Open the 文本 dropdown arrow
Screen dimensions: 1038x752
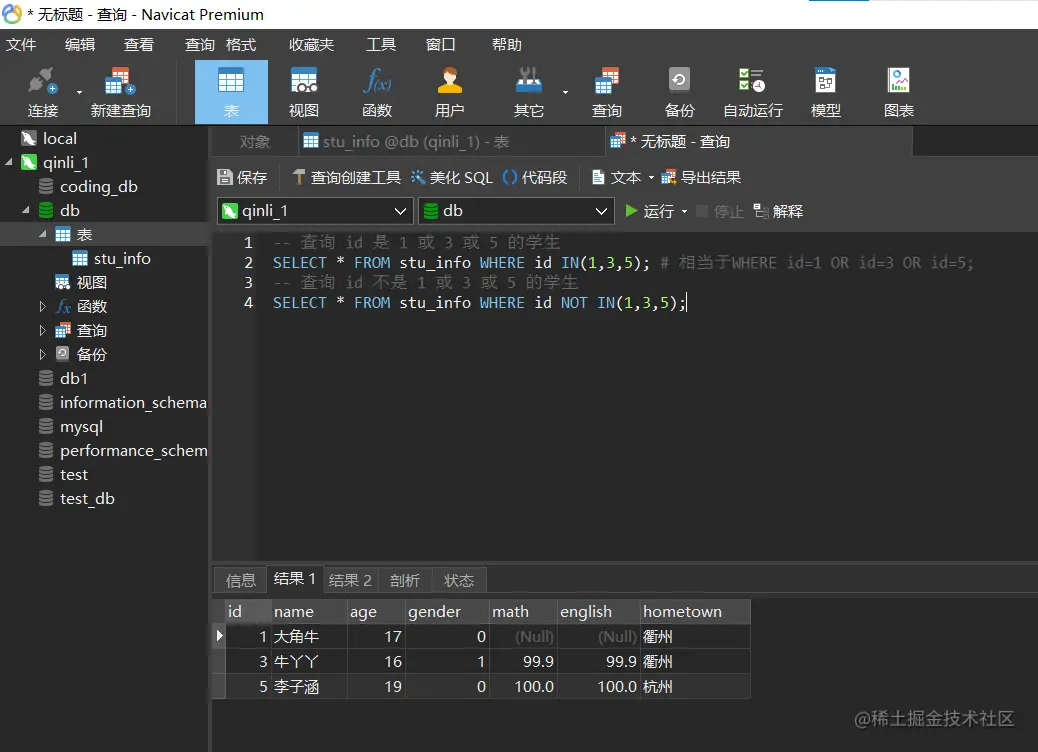tap(651, 177)
